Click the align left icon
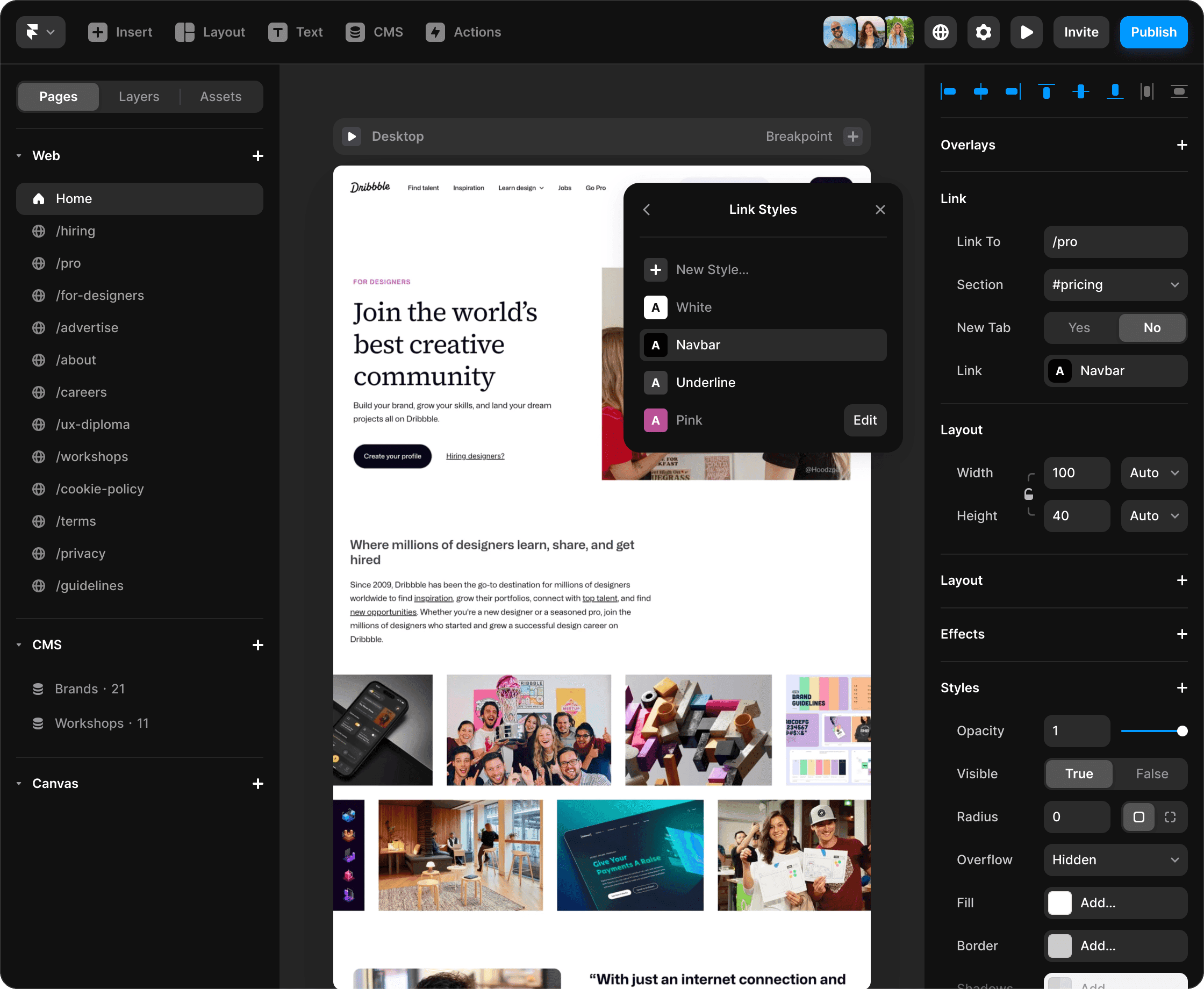The width and height of the screenshot is (1204, 989). click(948, 91)
